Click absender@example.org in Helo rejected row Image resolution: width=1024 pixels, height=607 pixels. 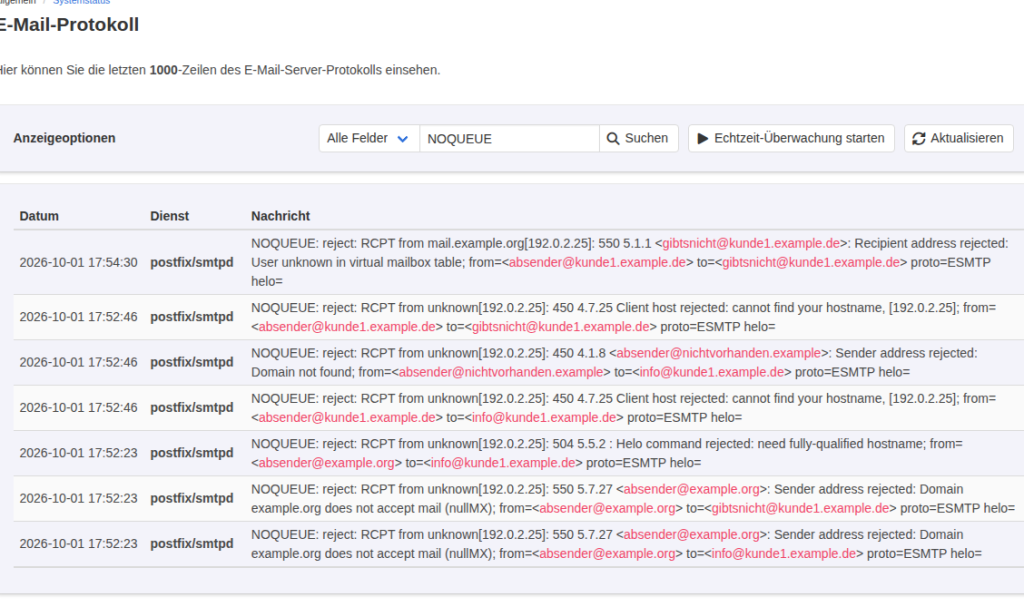[327, 463]
